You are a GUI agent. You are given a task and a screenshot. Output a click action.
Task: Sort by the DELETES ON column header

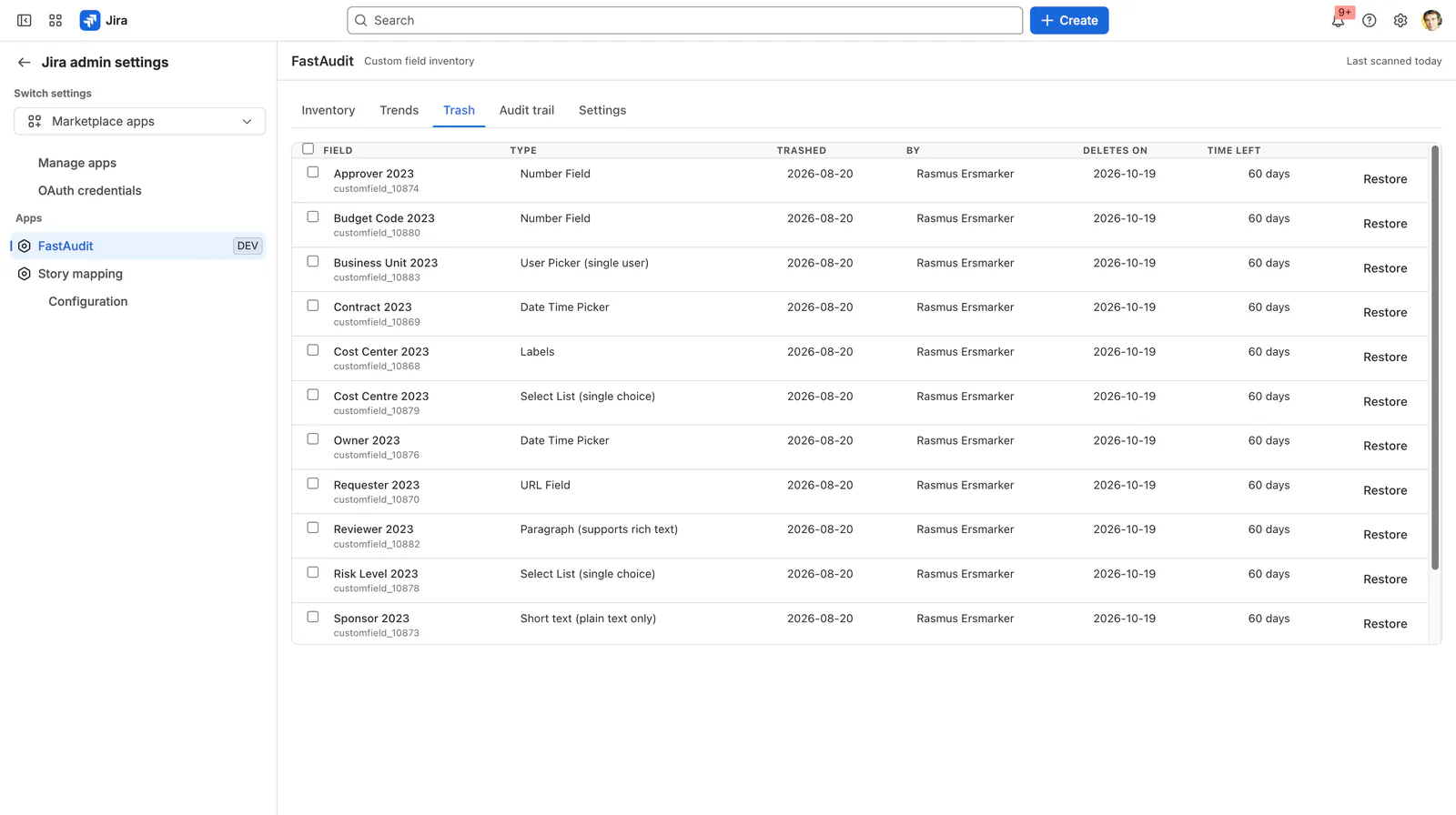tap(1115, 150)
